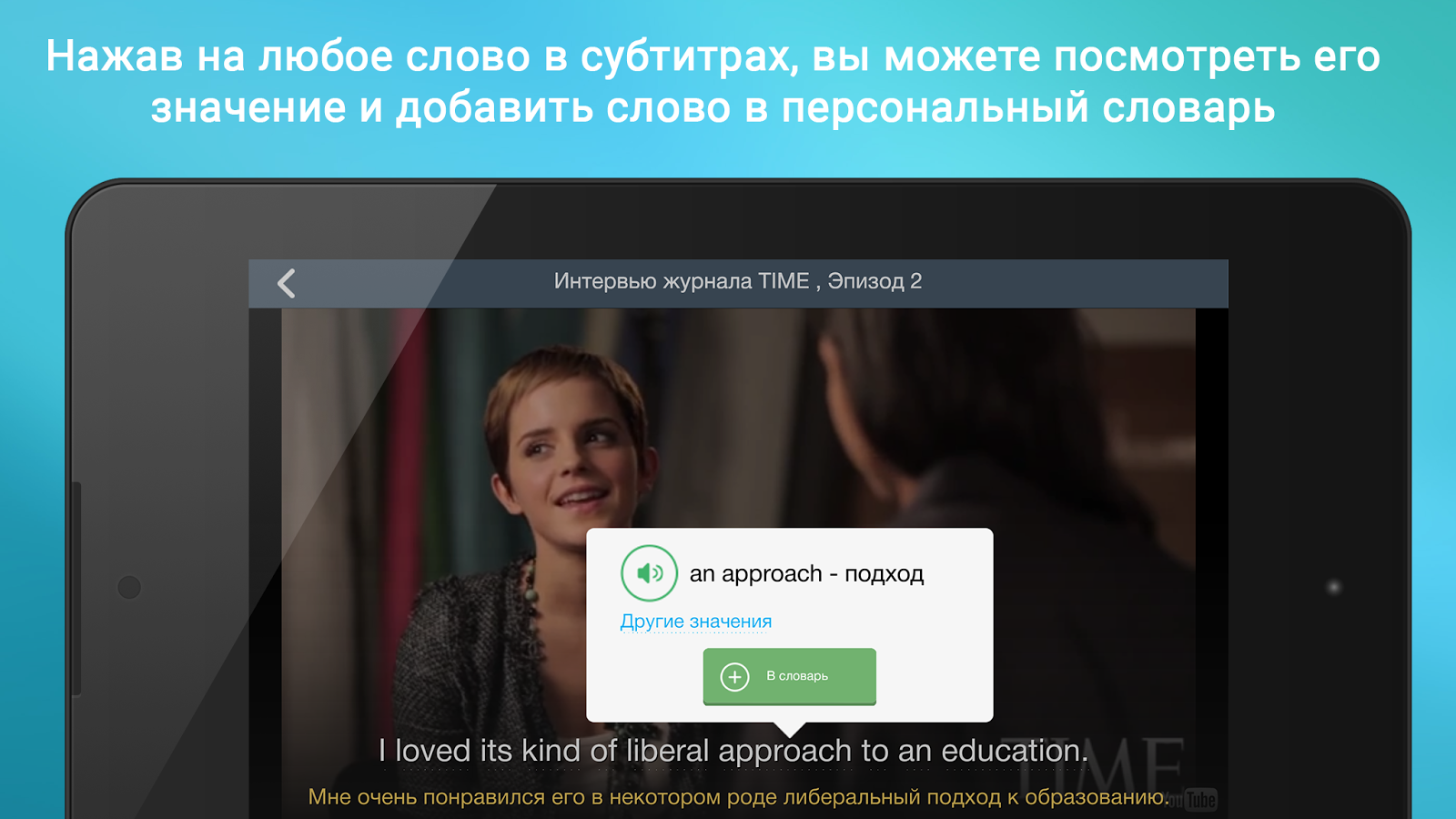Select the word 'approach' in the subtitles

(x=786, y=752)
